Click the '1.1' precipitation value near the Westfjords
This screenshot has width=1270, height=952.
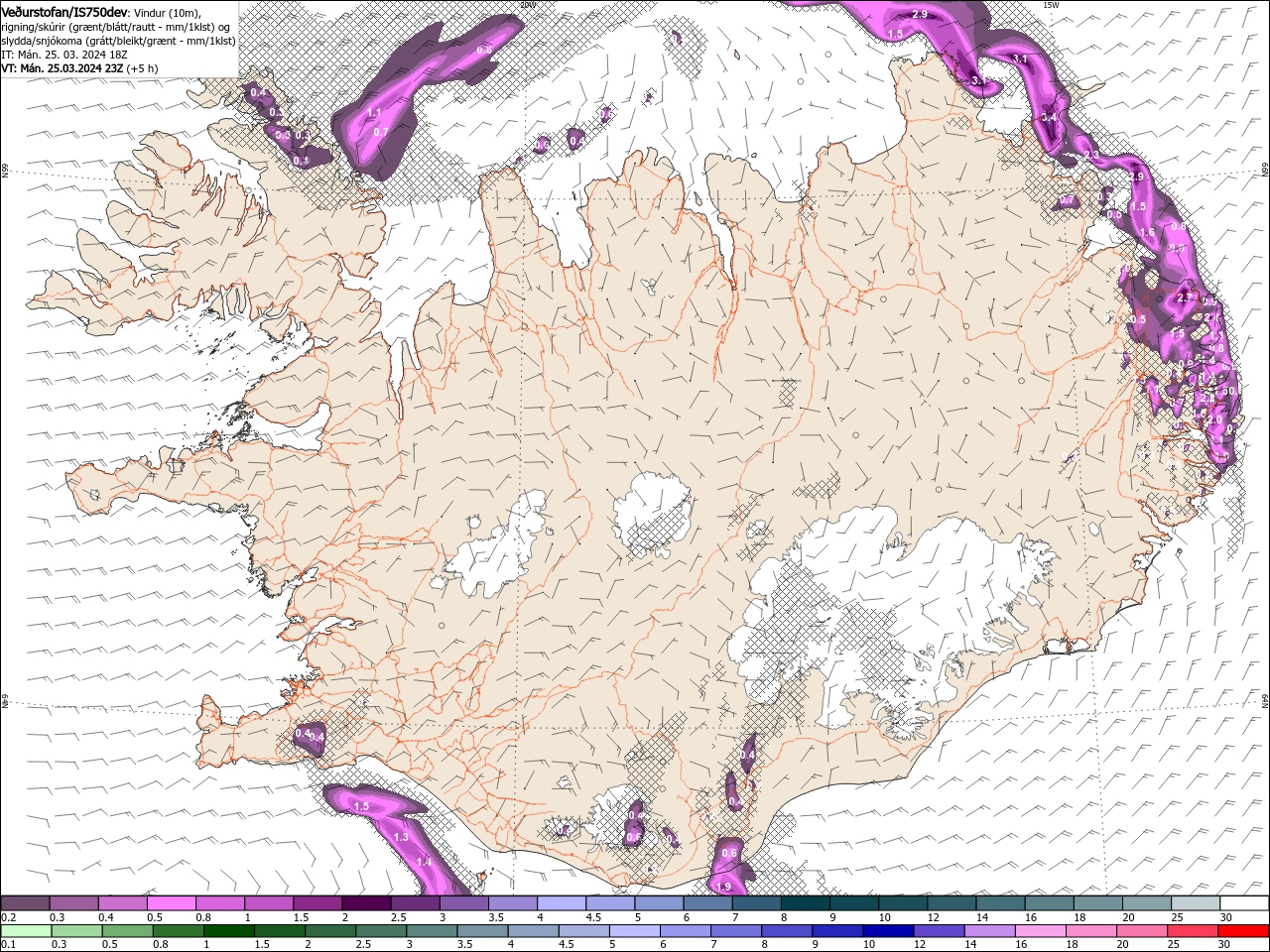coord(375,113)
